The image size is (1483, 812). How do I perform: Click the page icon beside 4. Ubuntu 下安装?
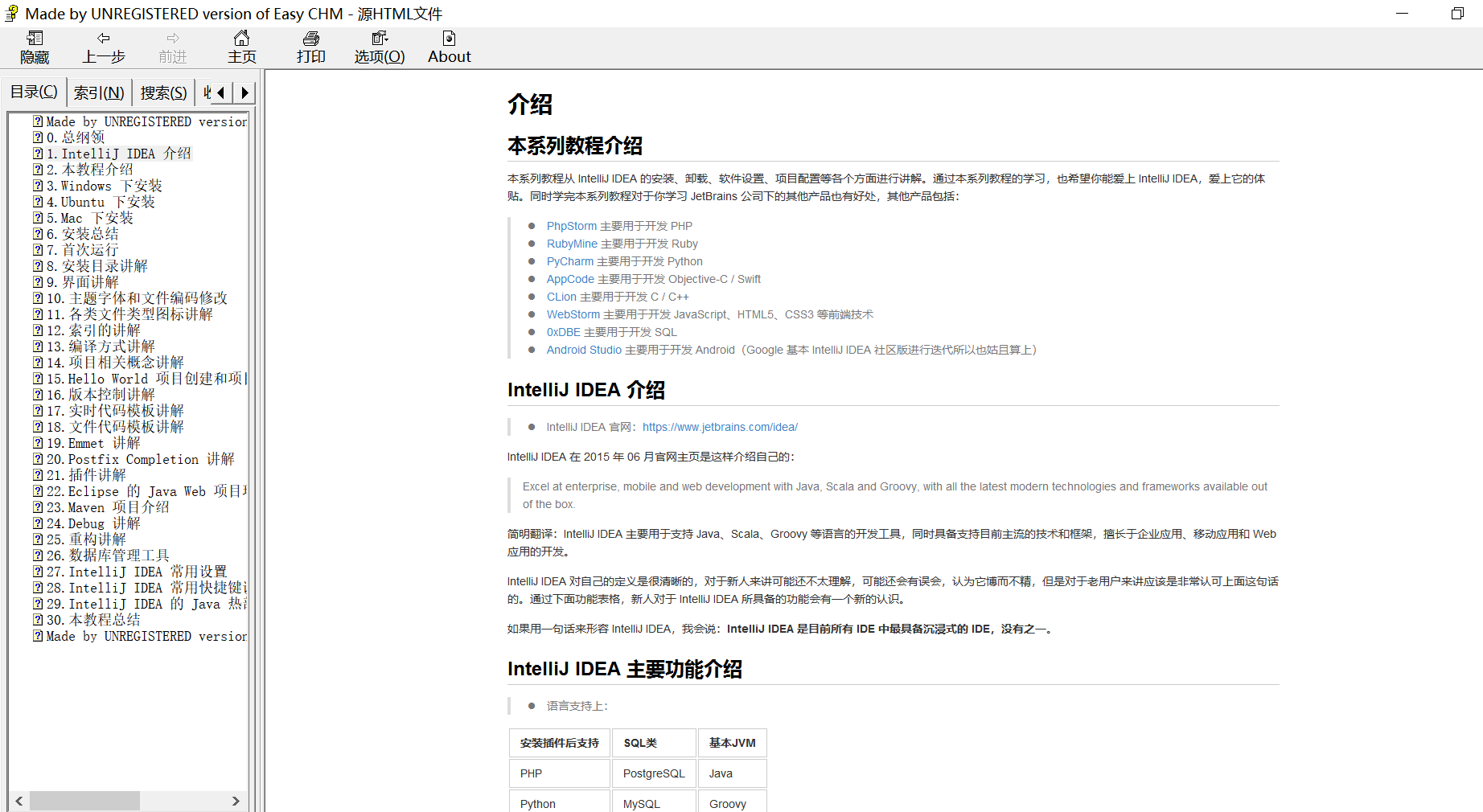(x=38, y=202)
